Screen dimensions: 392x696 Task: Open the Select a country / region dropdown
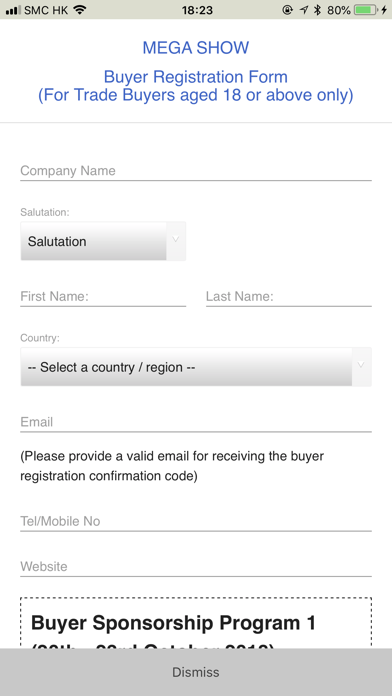[x=196, y=367]
